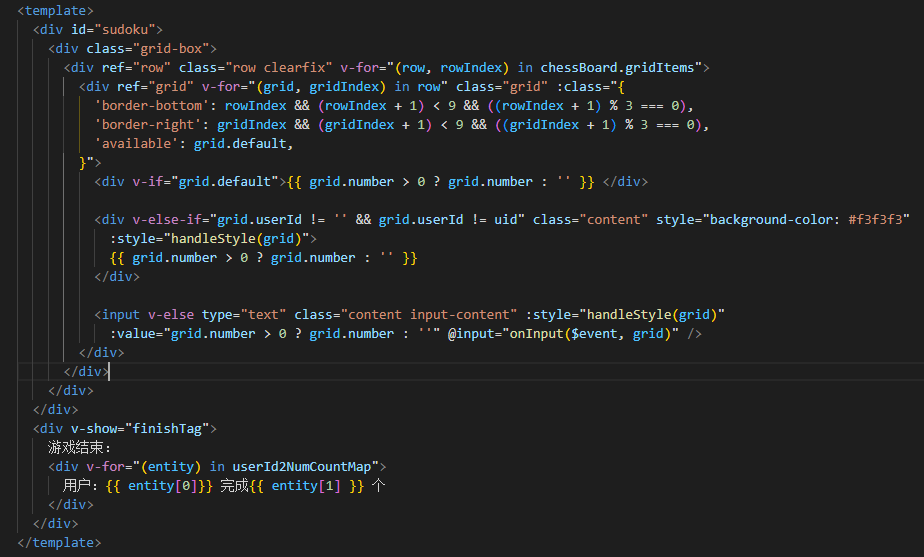The width and height of the screenshot is (924, 557).
Task: Click grid.default after 'available'
Action: [240, 144]
